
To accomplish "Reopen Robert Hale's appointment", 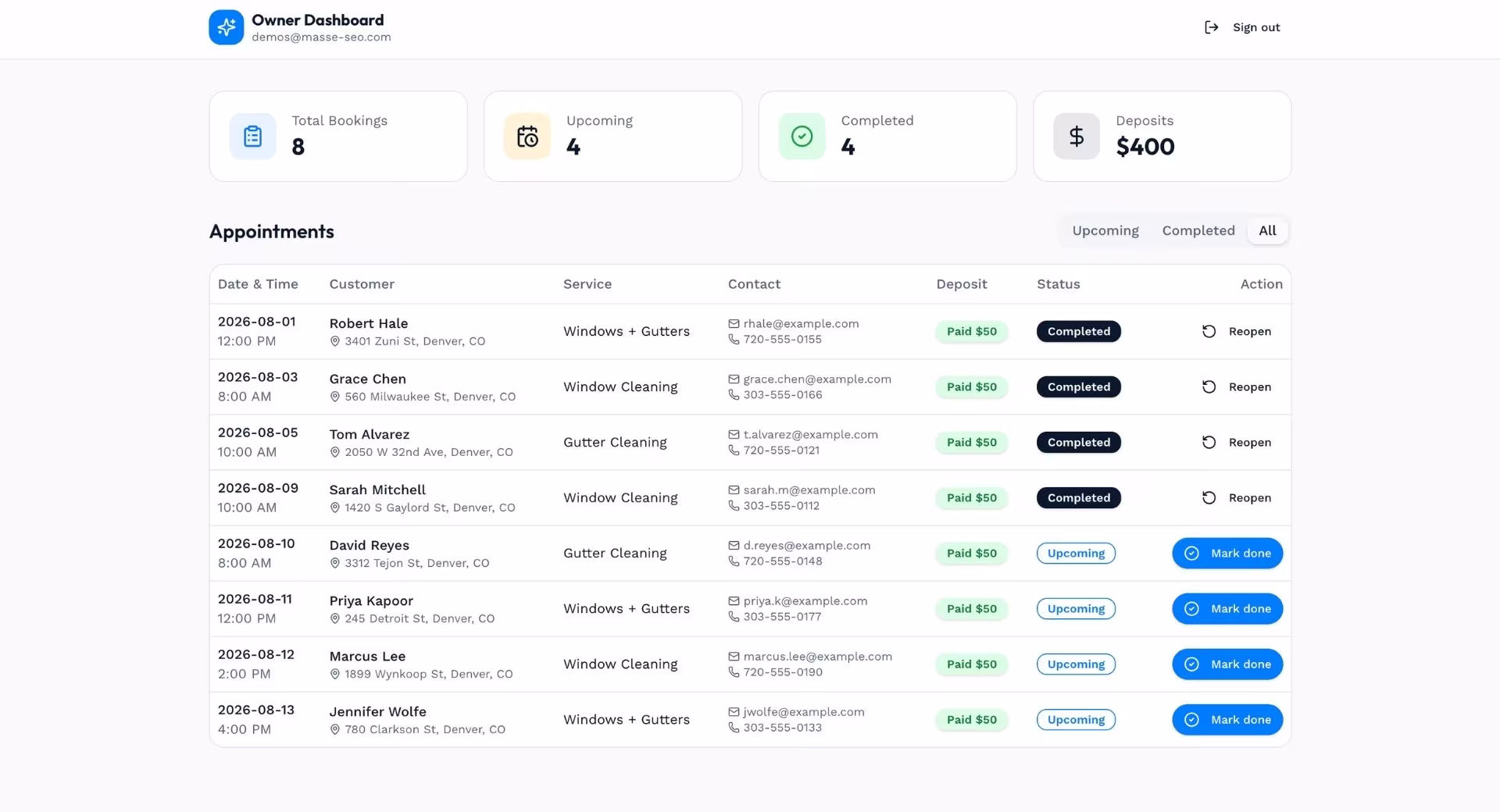I will 1236,331.
